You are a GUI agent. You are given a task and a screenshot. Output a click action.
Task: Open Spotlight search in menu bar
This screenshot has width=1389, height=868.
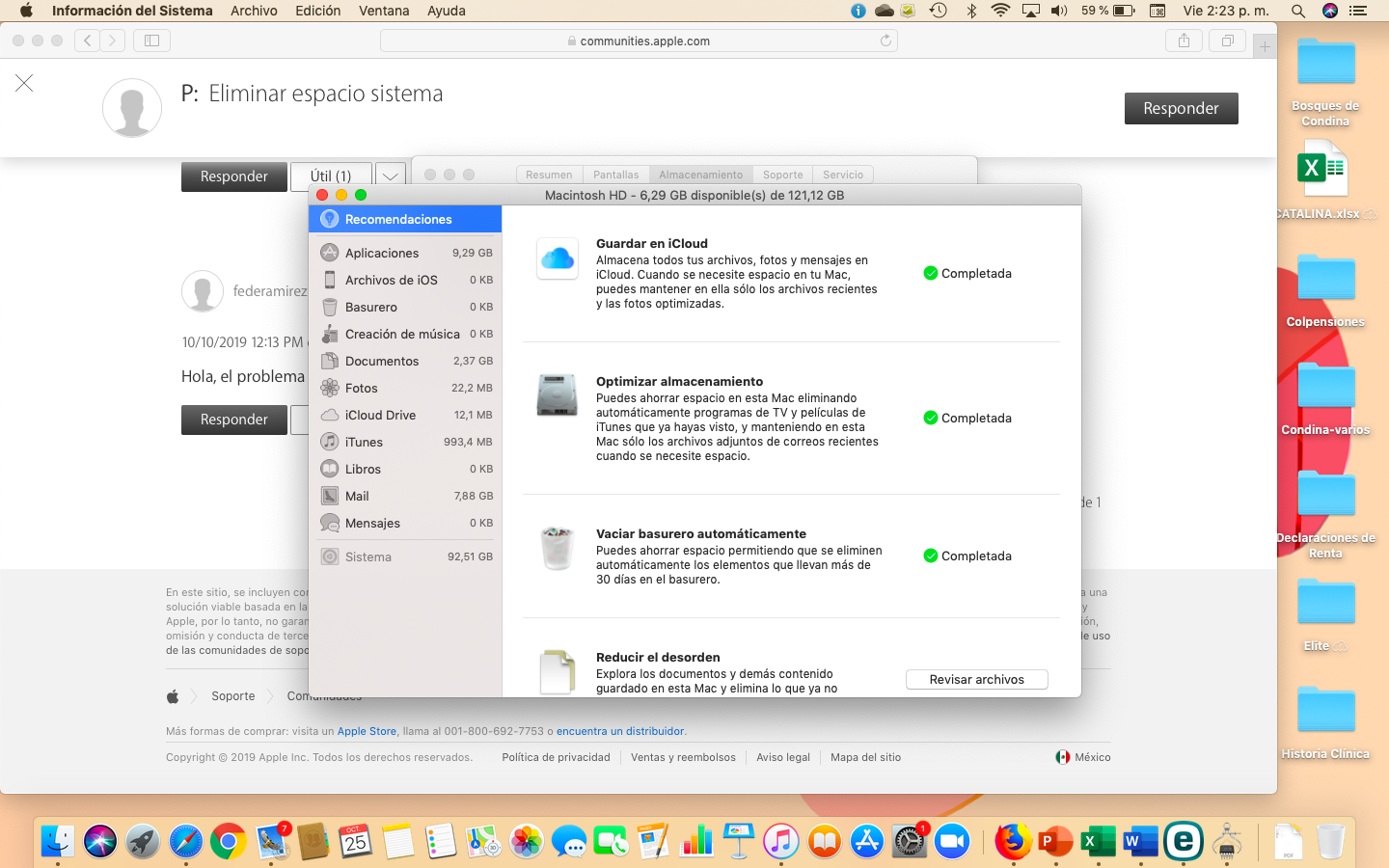click(1298, 11)
